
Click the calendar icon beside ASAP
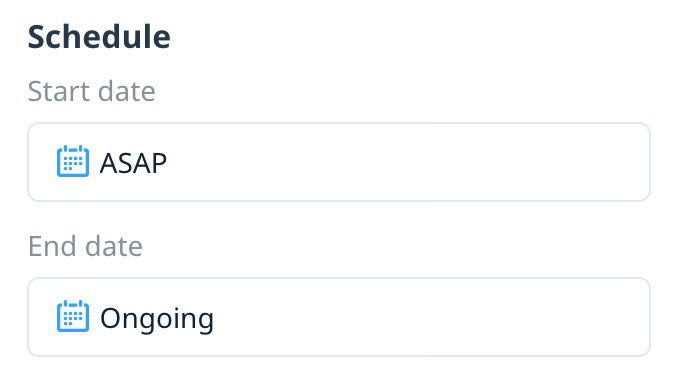[73, 161]
